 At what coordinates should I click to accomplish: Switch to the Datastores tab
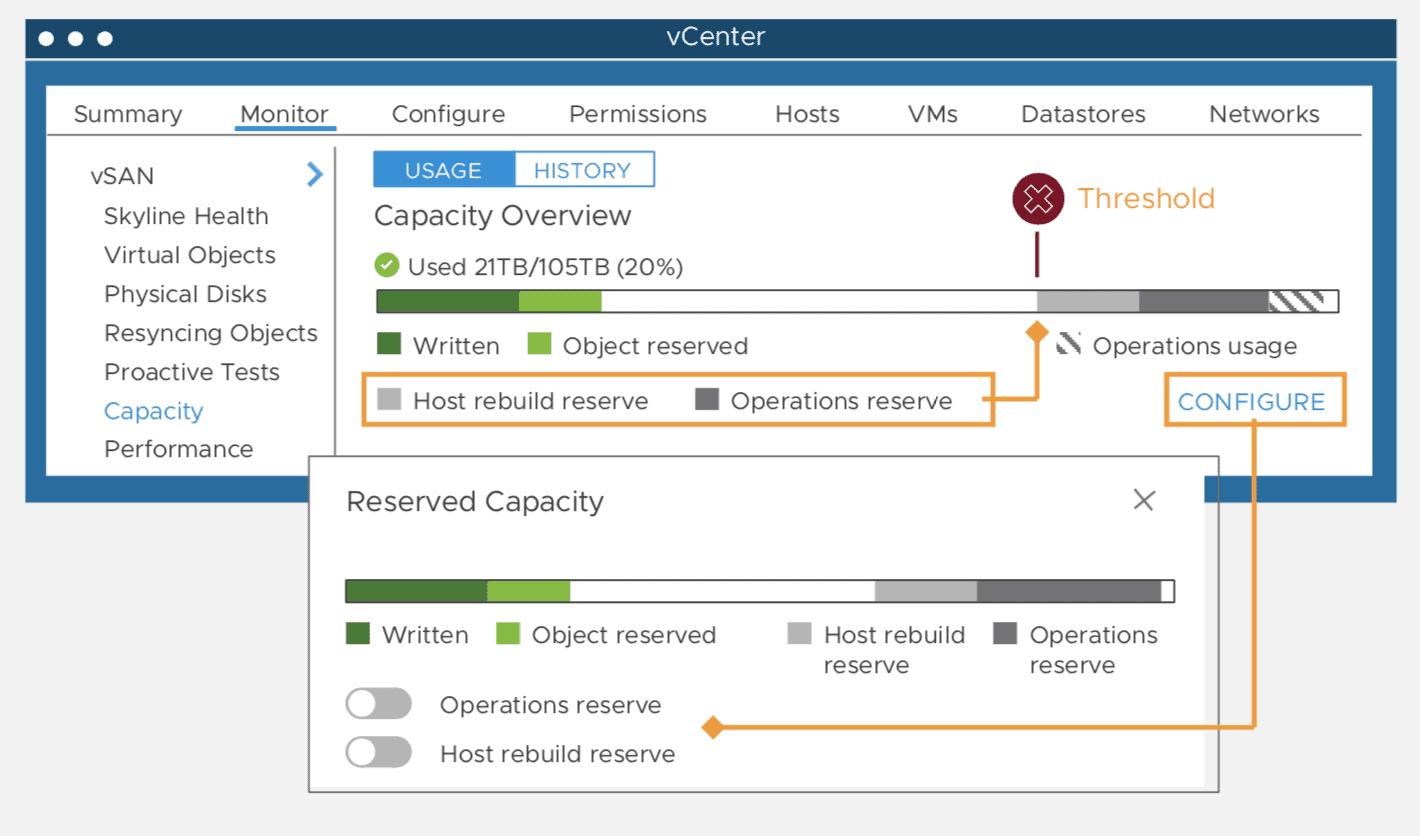coord(1083,114)
